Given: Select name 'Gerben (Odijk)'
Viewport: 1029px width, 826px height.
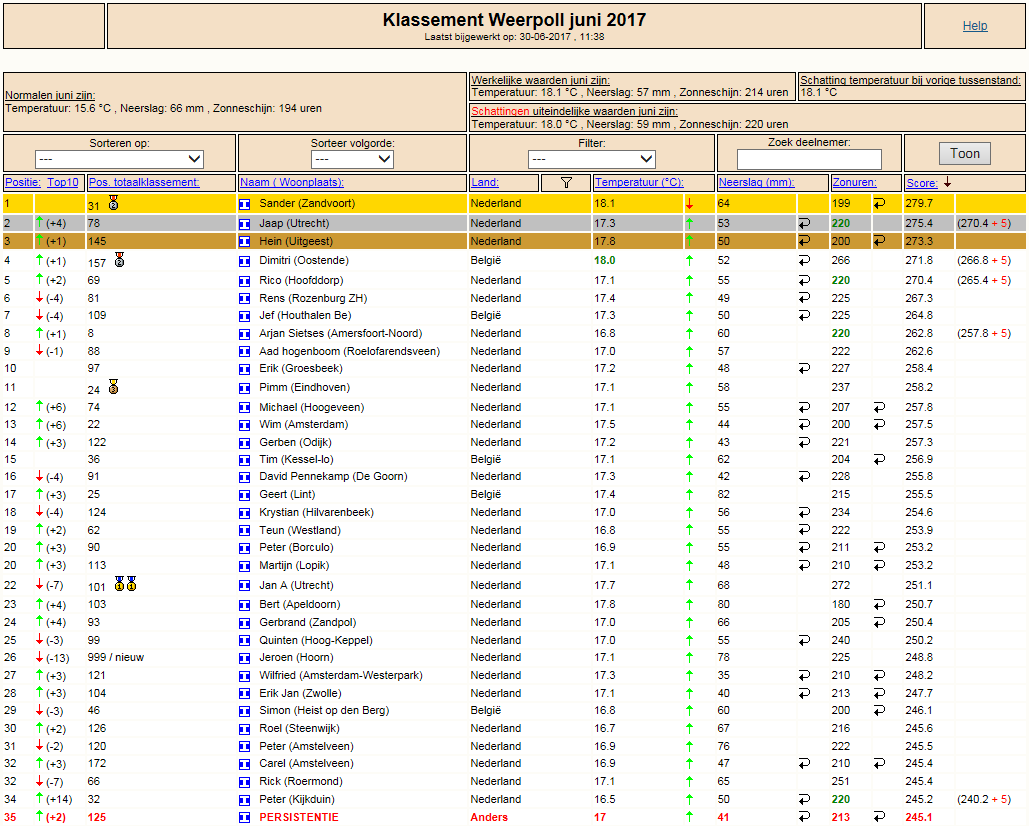Looking at the screenshot, I should [x=295, y=442].
